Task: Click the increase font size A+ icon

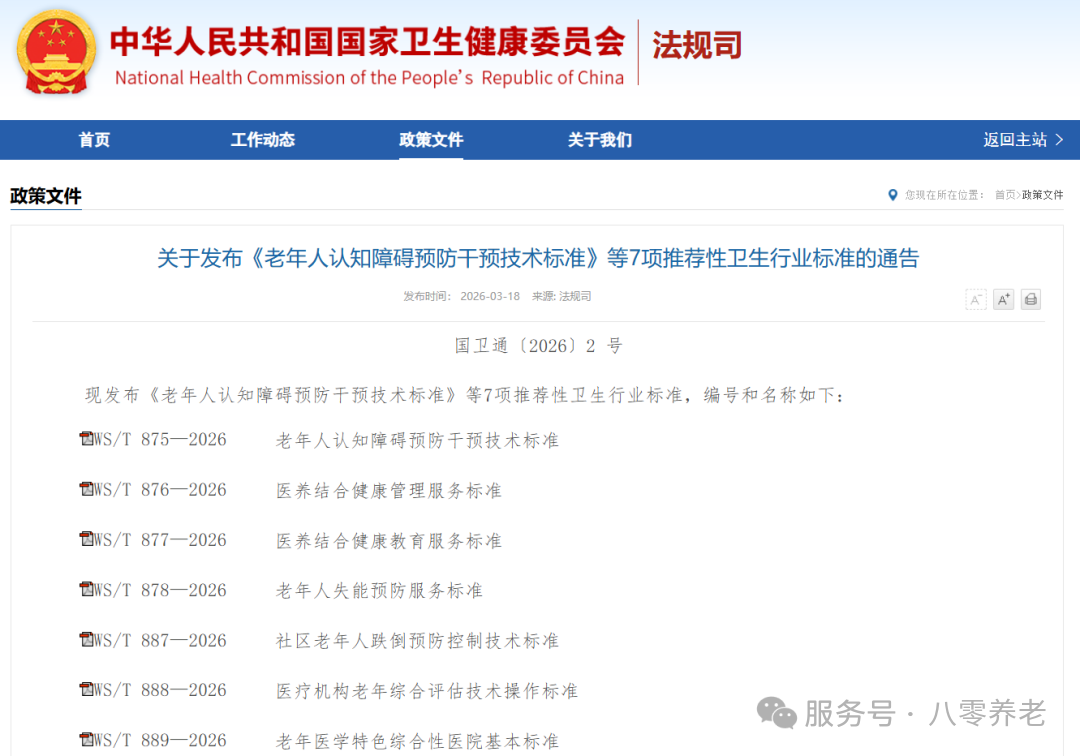Action: click(x=1003, y=299)
